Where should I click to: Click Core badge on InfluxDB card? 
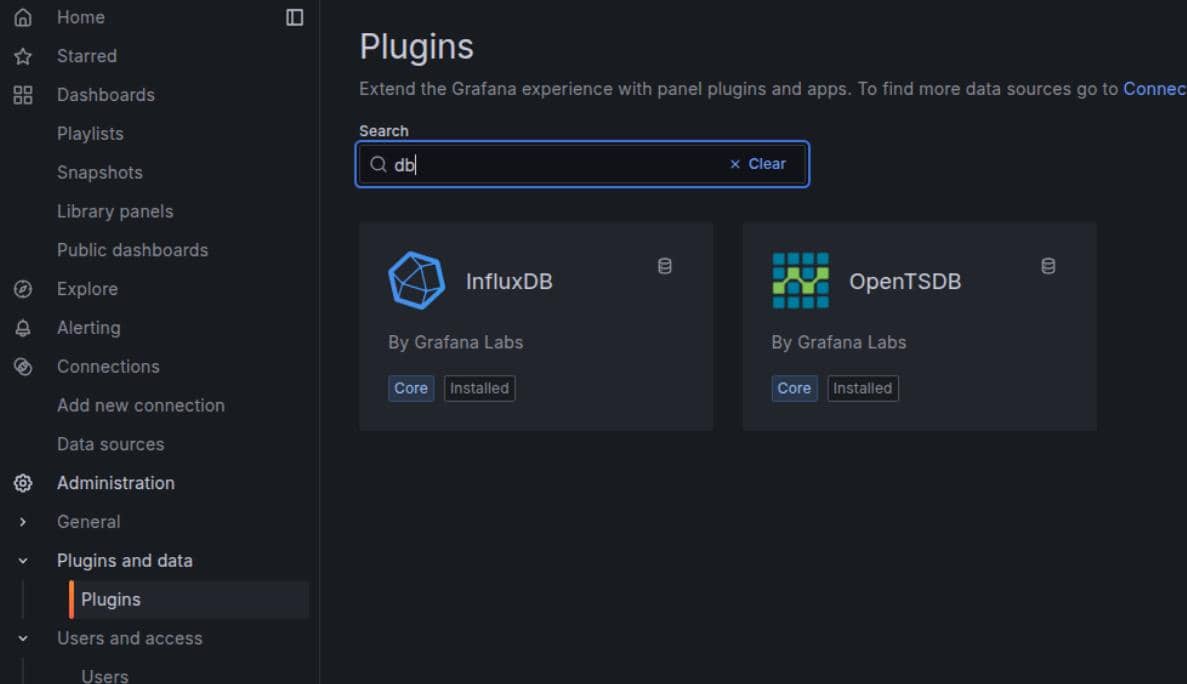411,388
